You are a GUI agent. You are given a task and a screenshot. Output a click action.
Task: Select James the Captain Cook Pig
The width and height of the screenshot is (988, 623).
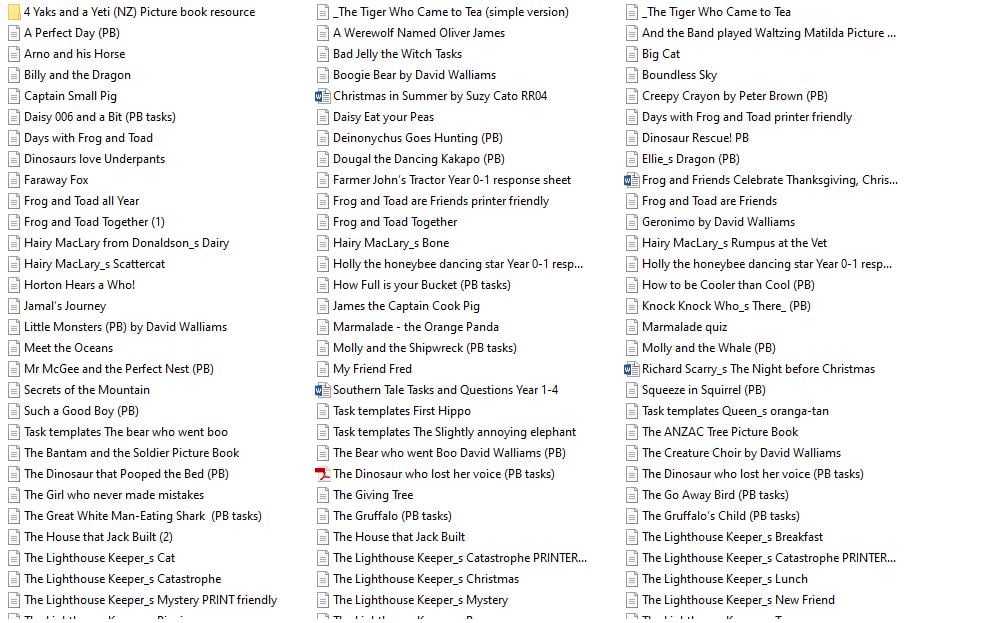[406, 306]
